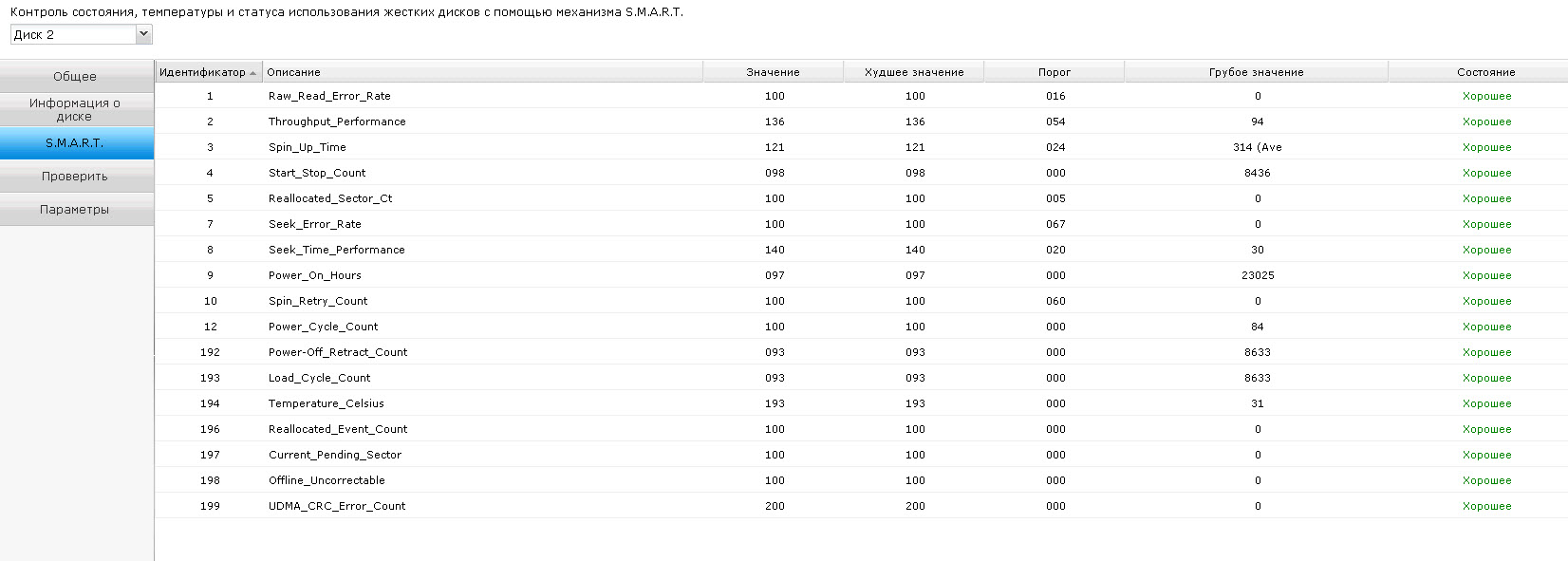
Task: Sort by Худшее значение header
Action: pos(914,72)
